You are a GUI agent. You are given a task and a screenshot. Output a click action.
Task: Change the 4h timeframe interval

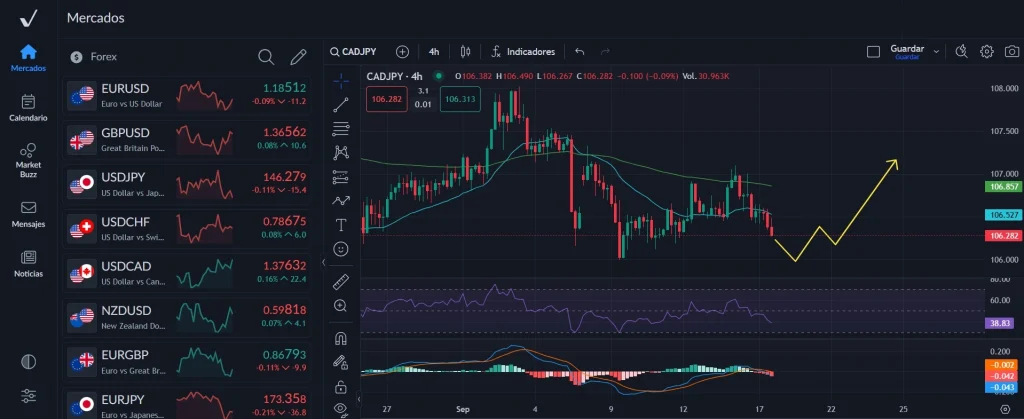click(x=434, y=52)
